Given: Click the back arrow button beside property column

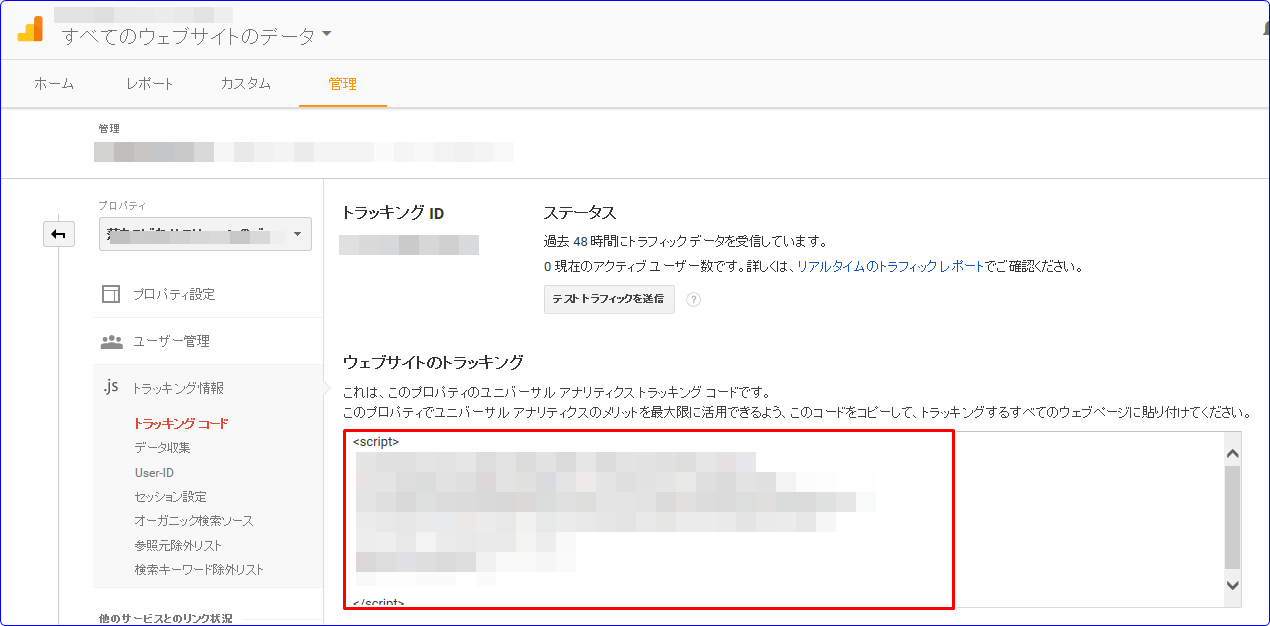Looking at the screenshot, I should click(59, 234).
